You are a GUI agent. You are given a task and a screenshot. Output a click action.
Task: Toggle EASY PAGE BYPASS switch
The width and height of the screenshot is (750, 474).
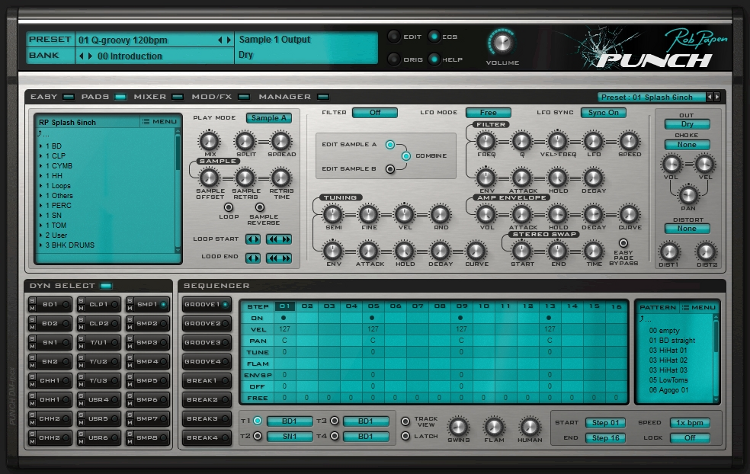click(x=623, y=243)
